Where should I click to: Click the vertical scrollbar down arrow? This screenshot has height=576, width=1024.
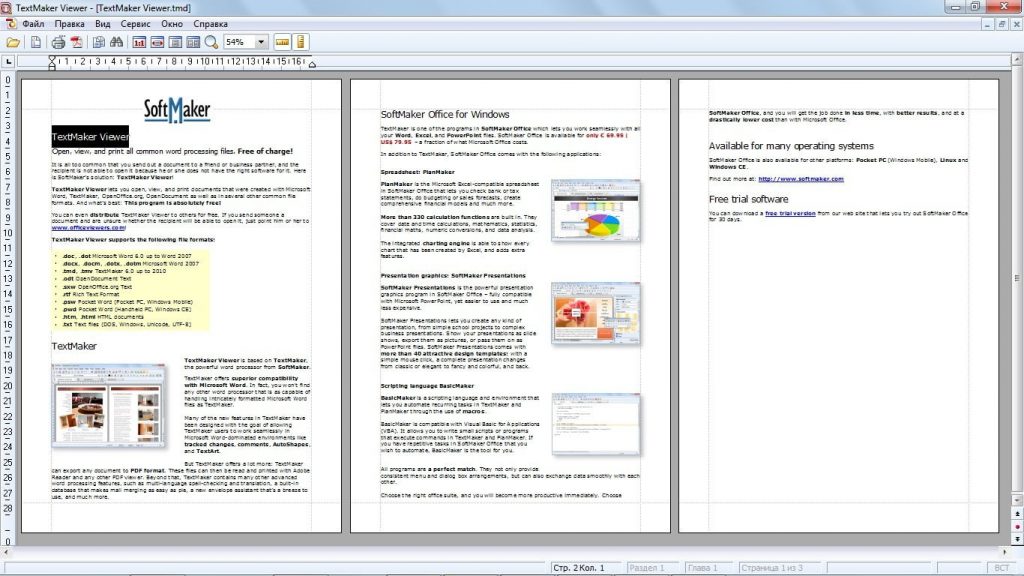click(1017, 501)
